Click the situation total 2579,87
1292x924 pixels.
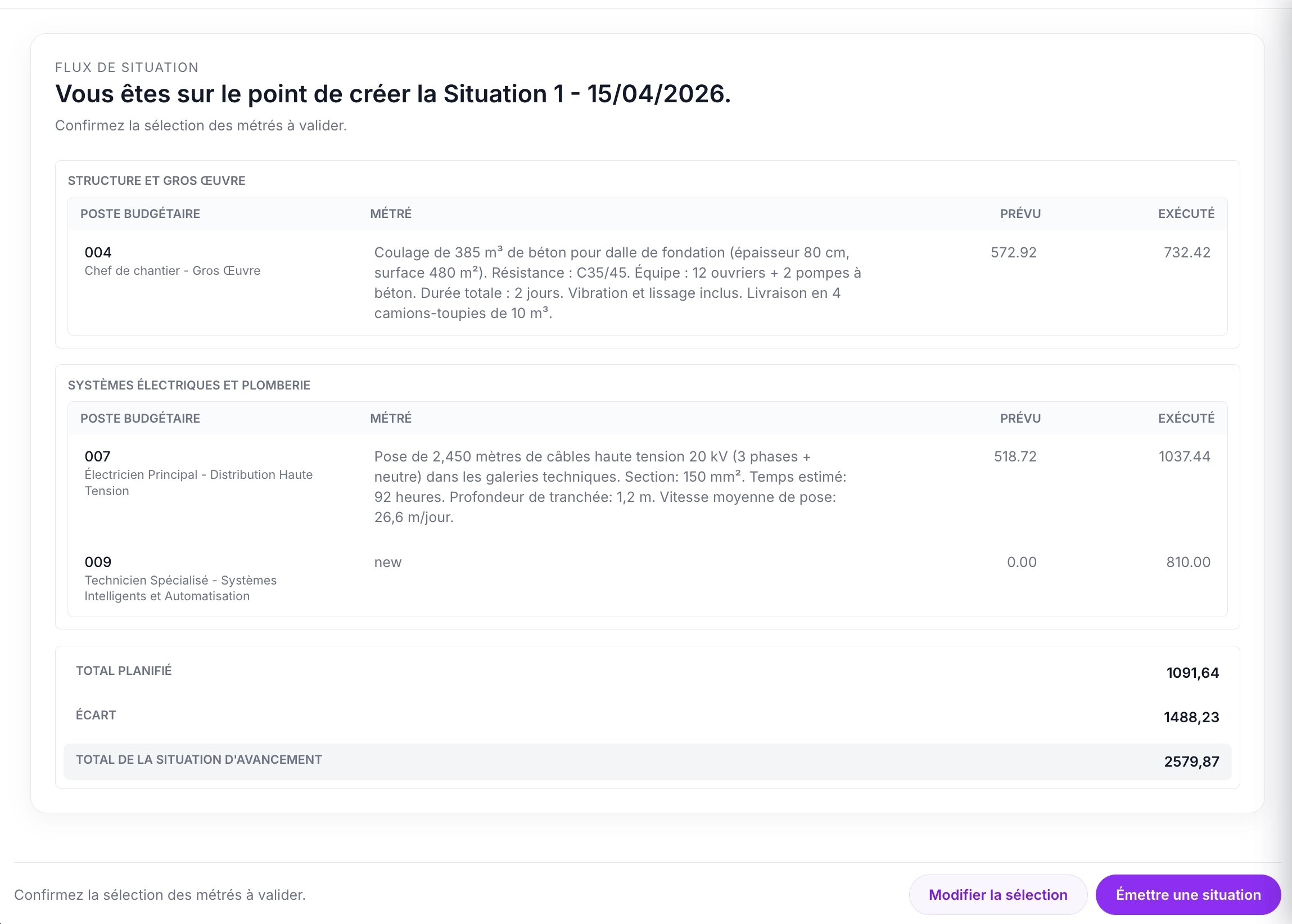pyautogui.click(x=1190, y=760)
